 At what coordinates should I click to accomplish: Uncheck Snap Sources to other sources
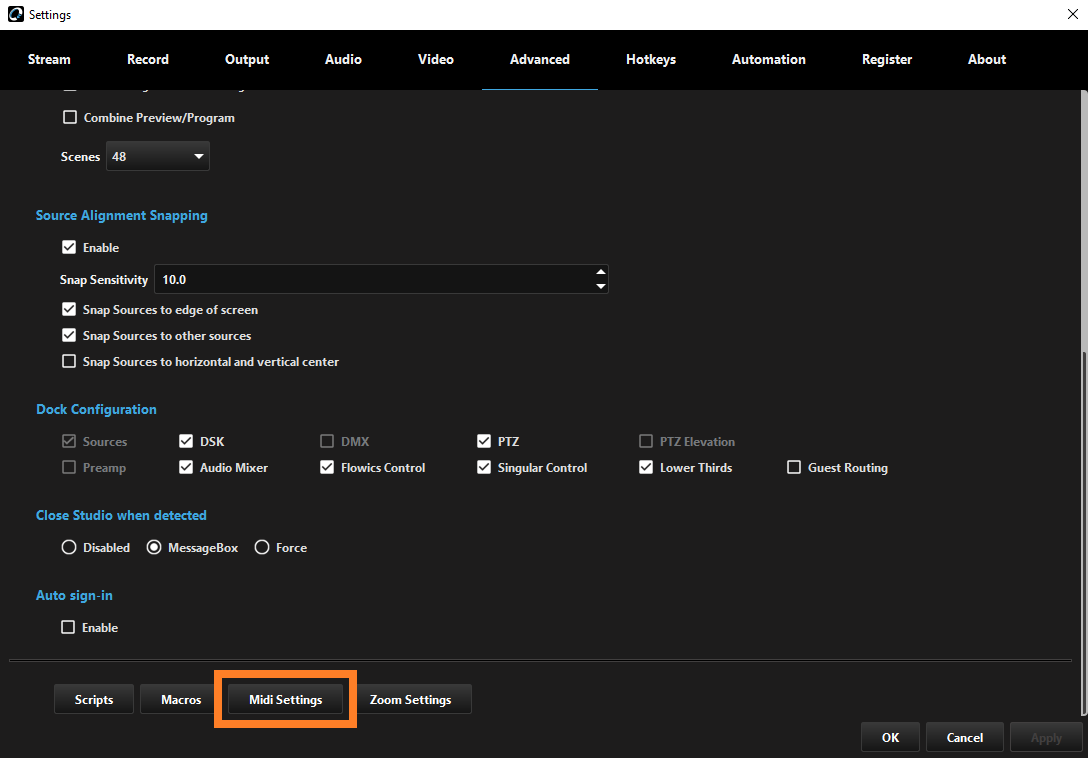pos(69,335)
